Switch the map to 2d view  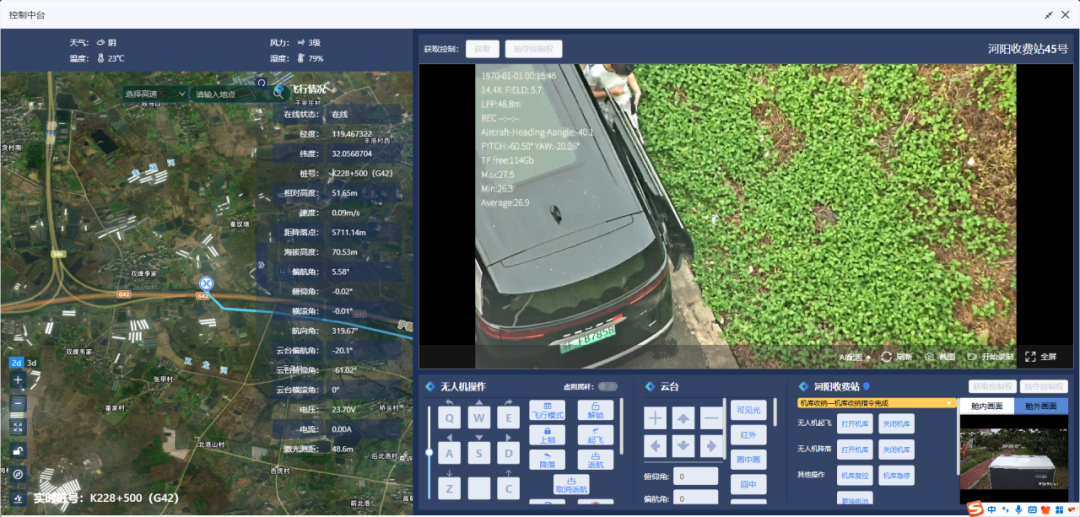coord(17,363)
